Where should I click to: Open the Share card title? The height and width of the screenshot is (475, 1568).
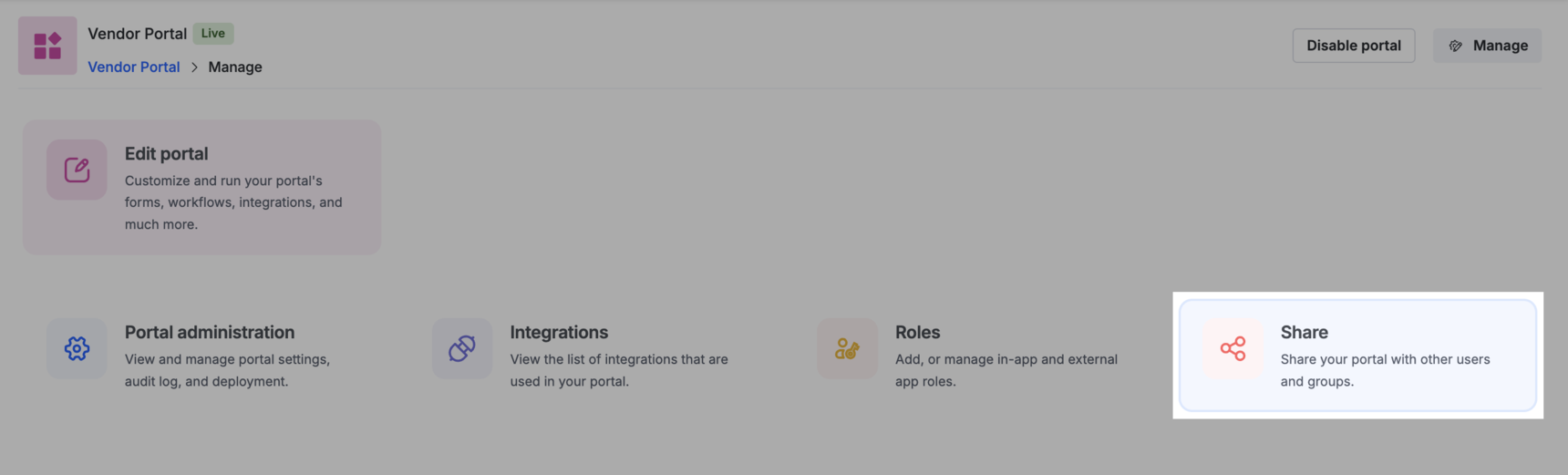point(1304,332)
